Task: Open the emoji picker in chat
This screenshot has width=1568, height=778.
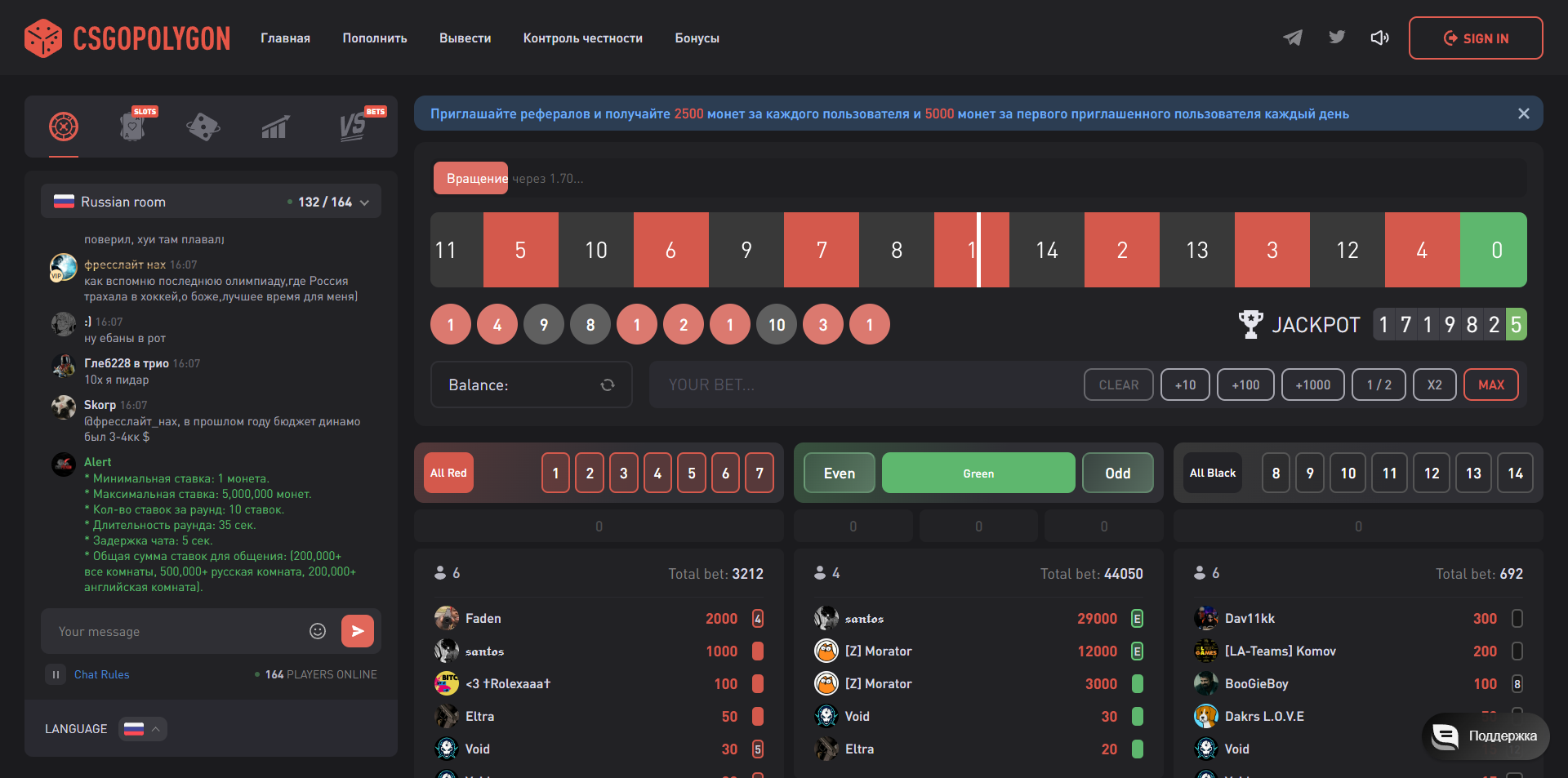Action: (x=318, y=631)
